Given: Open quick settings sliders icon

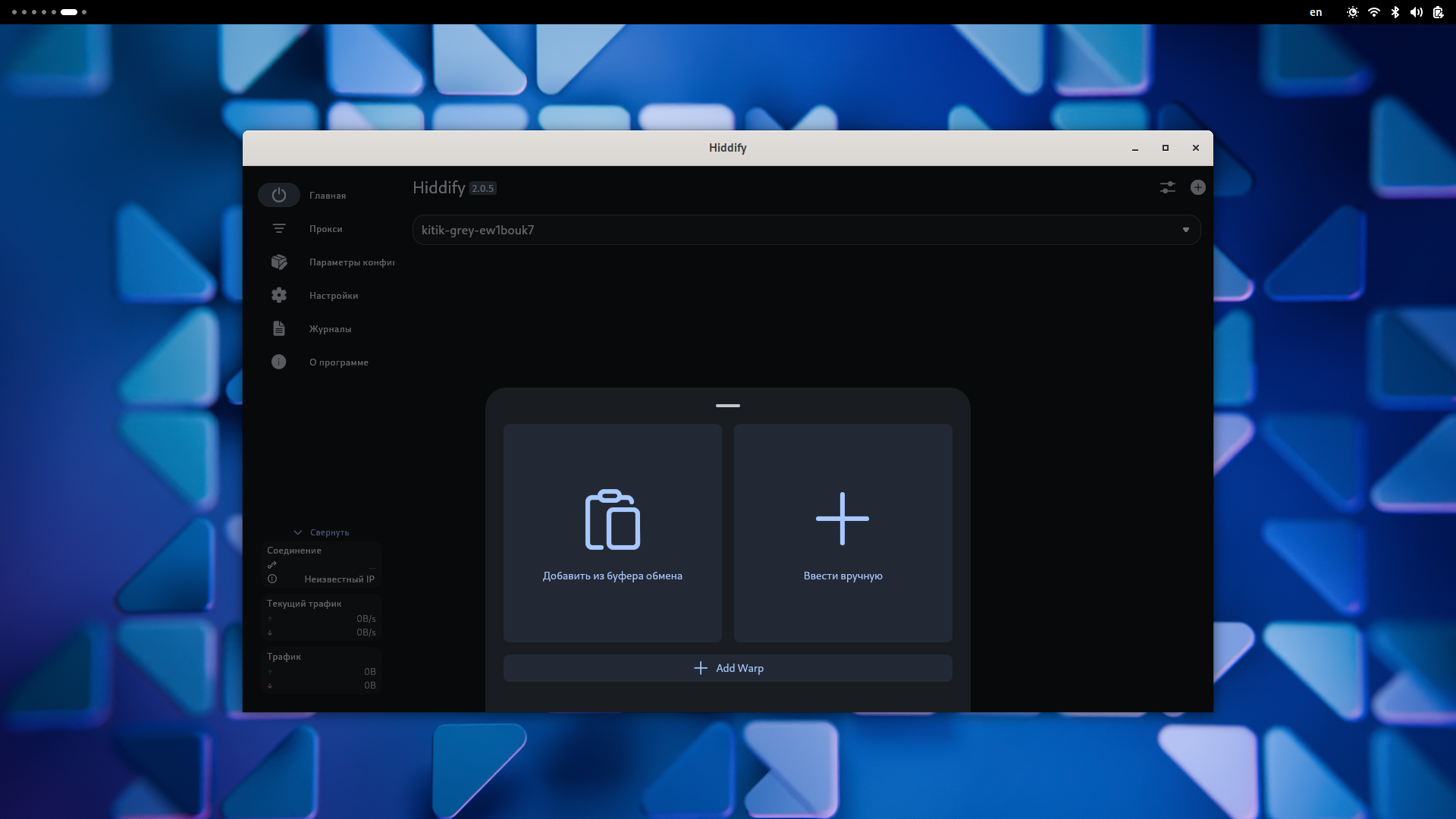Looking at the screenshot, I should pyautogui.click(x=1168, y=187).
